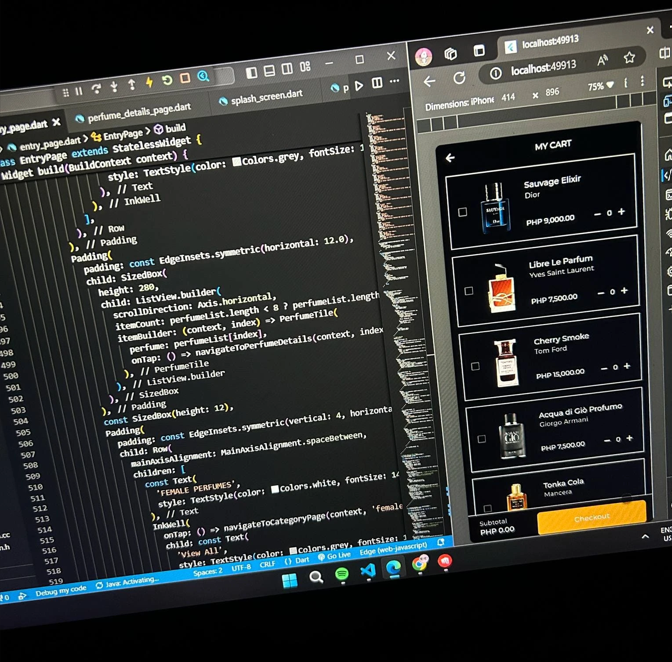Screen dimensions: 672x662
Task: Check the Cherry Smoke checkbox
Action: click(x=475, y=366)
